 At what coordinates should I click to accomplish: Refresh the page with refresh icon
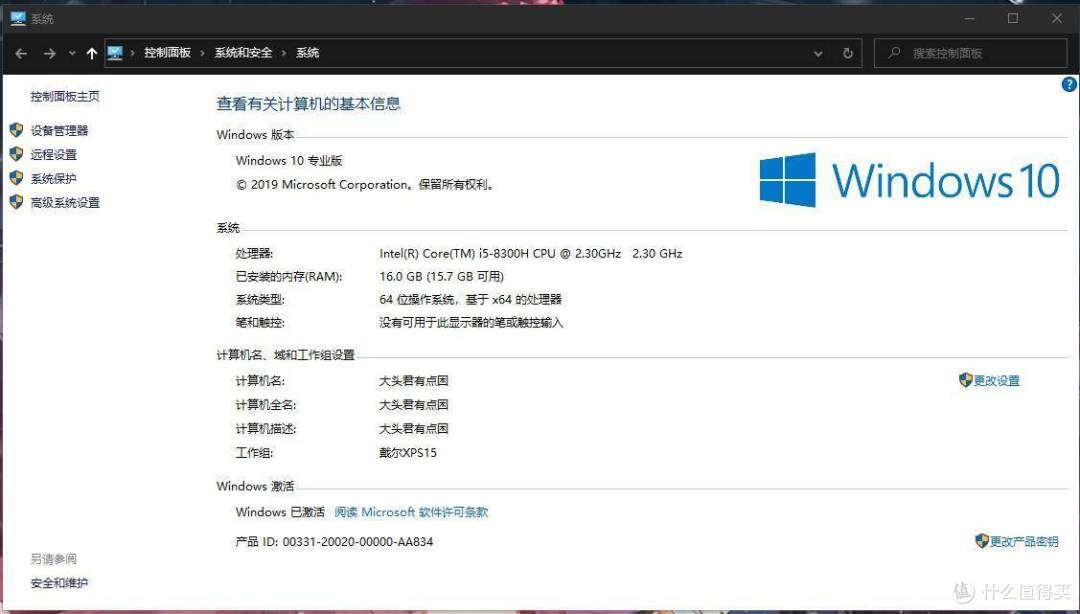tap(848, 53)
